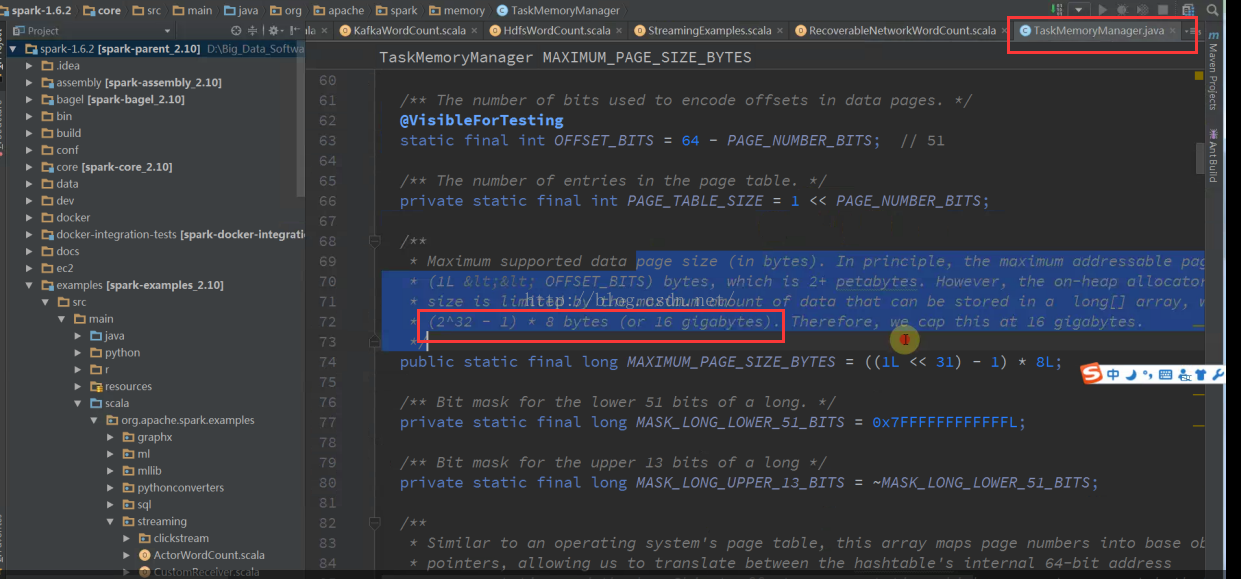Switch to the StreamingExamples.scala tab
Image resolution: width=1241 pixels, height=579 pixels.
point(709,30)
